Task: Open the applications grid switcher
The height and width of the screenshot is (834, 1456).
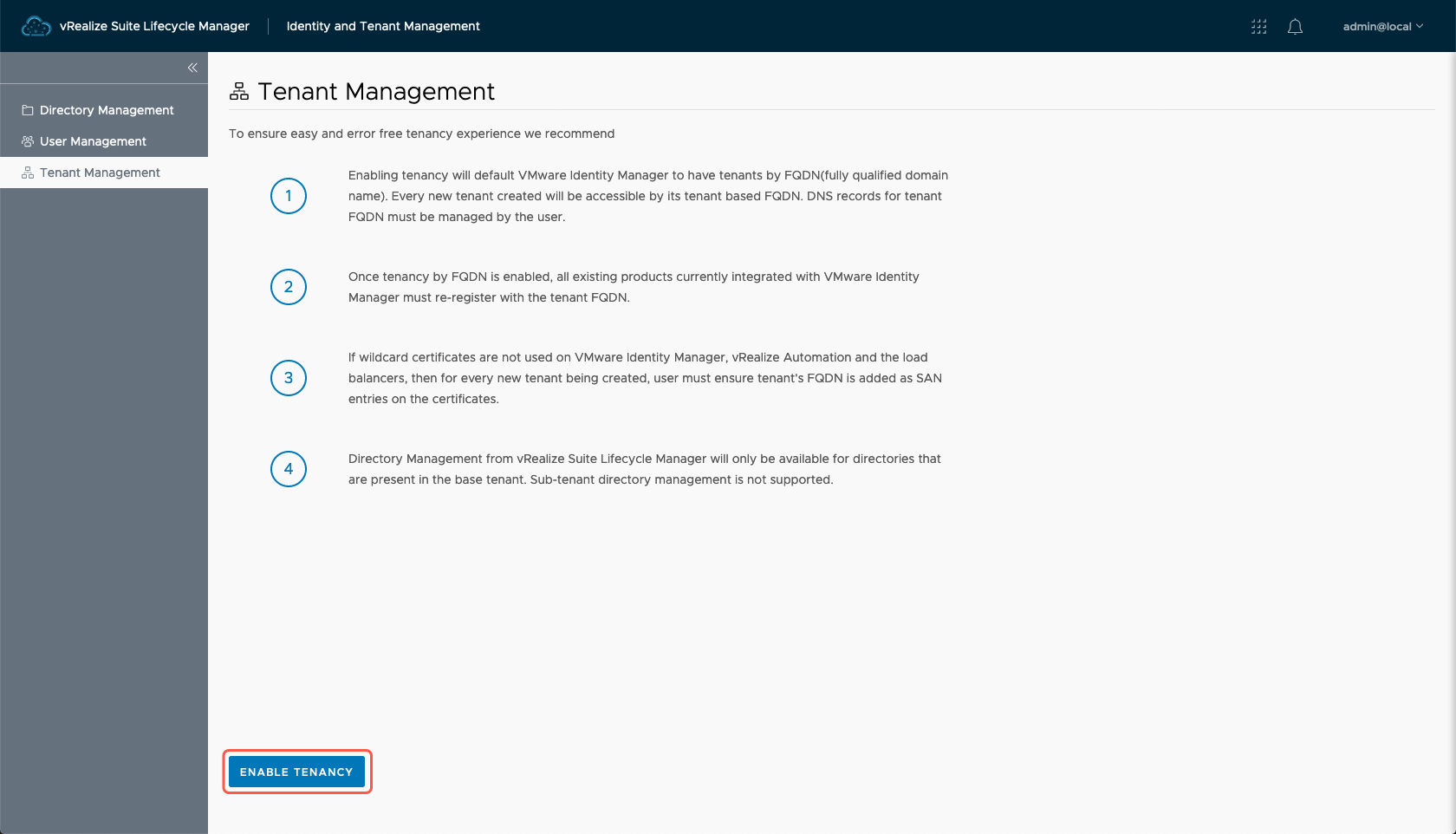Action: (1258, 27)
